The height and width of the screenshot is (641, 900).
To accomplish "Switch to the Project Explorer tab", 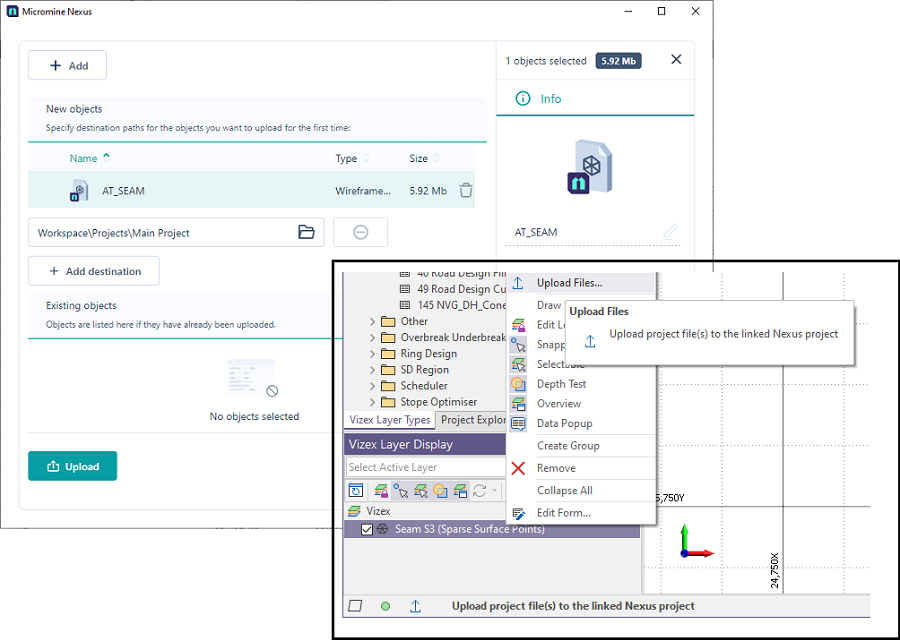I will click(x=472, y=420).
